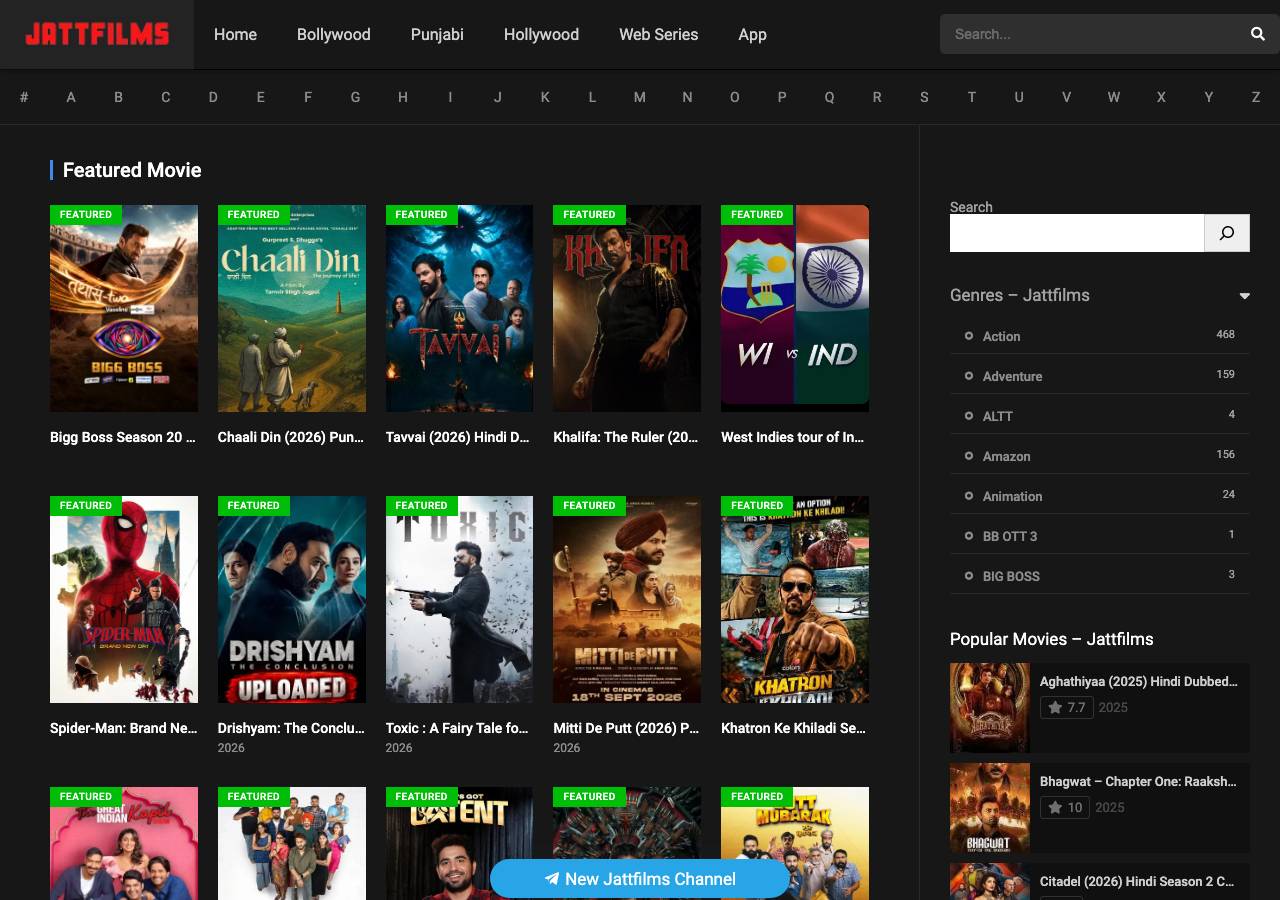Open the Drishyam: The Conclusion poster
1280x900 pixels.
[292, 599]
